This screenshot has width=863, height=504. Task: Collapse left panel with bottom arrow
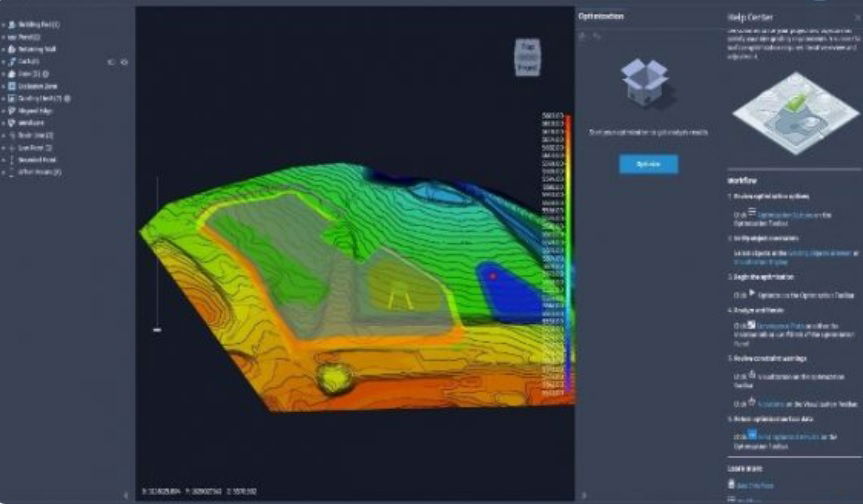tap(126, 495)
